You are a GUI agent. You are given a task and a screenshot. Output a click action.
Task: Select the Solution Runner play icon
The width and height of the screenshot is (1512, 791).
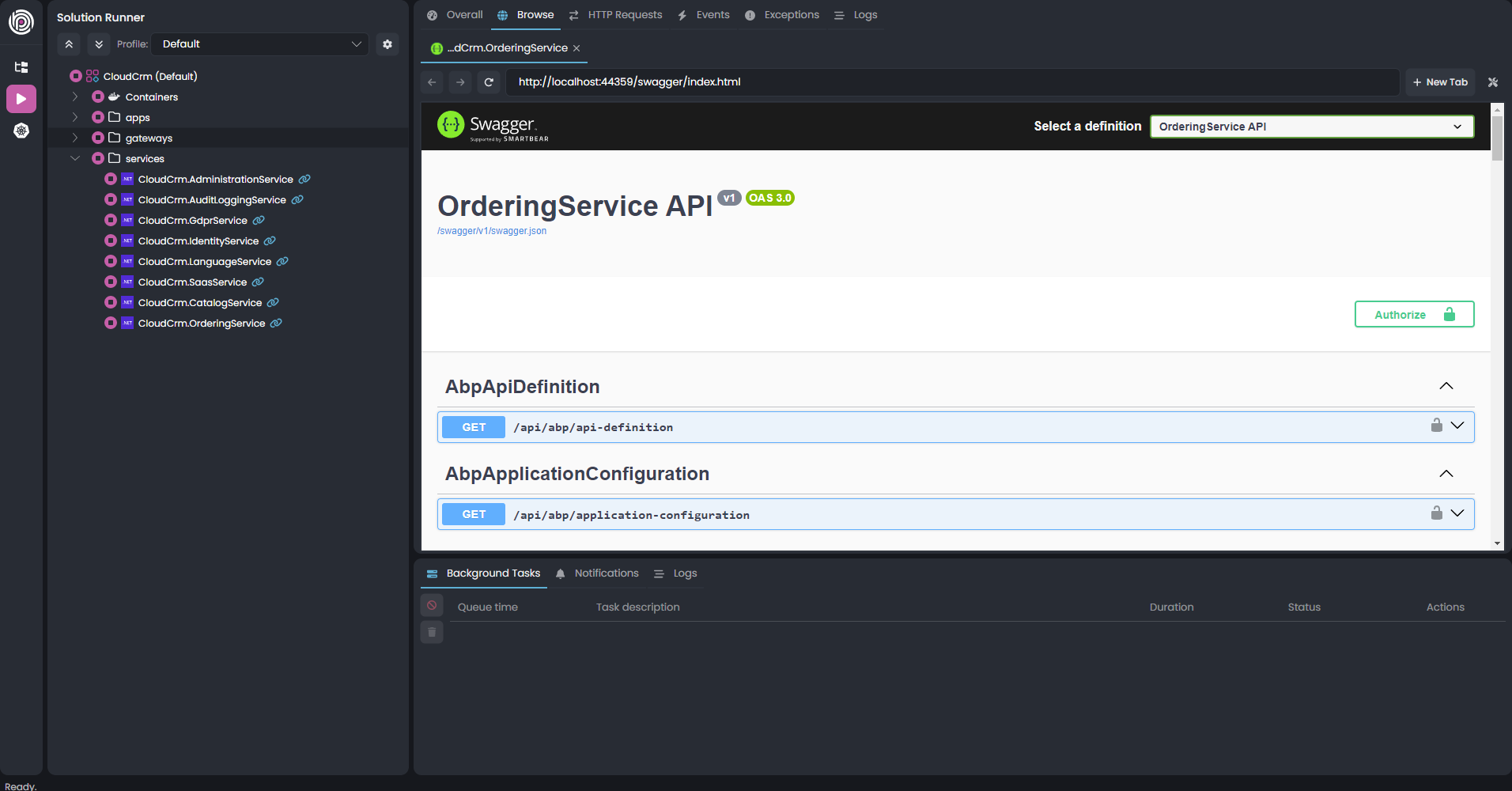point(21,99)
